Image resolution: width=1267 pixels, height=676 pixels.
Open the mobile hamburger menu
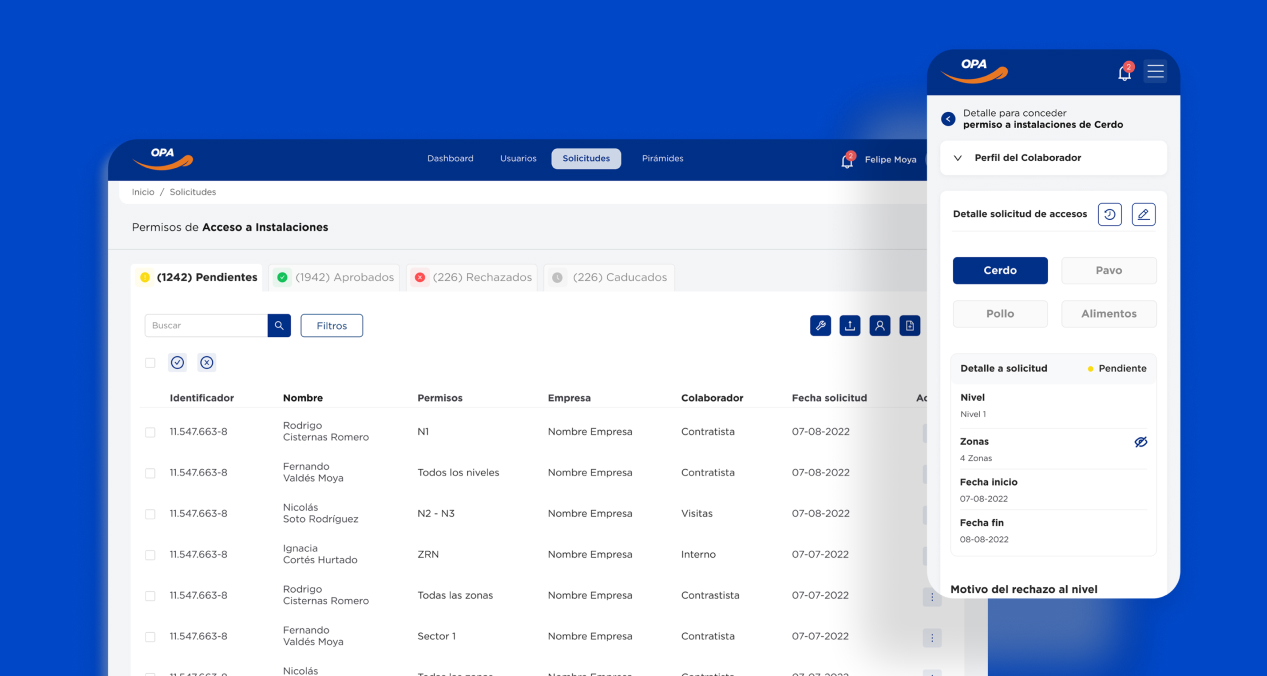(x=1155, y=72)
